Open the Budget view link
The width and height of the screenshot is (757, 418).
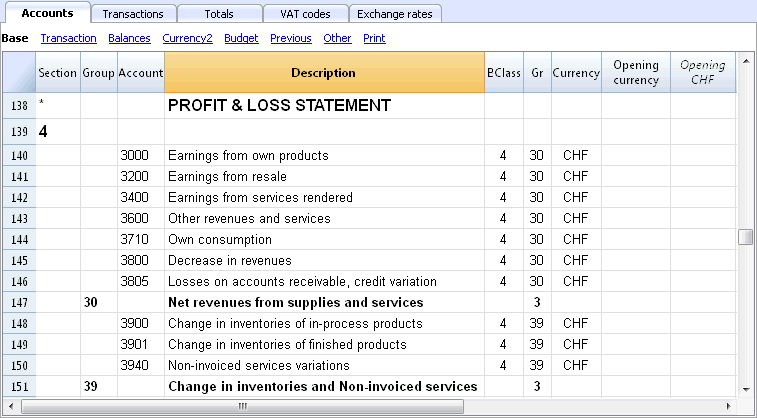[x=241, y=38]
